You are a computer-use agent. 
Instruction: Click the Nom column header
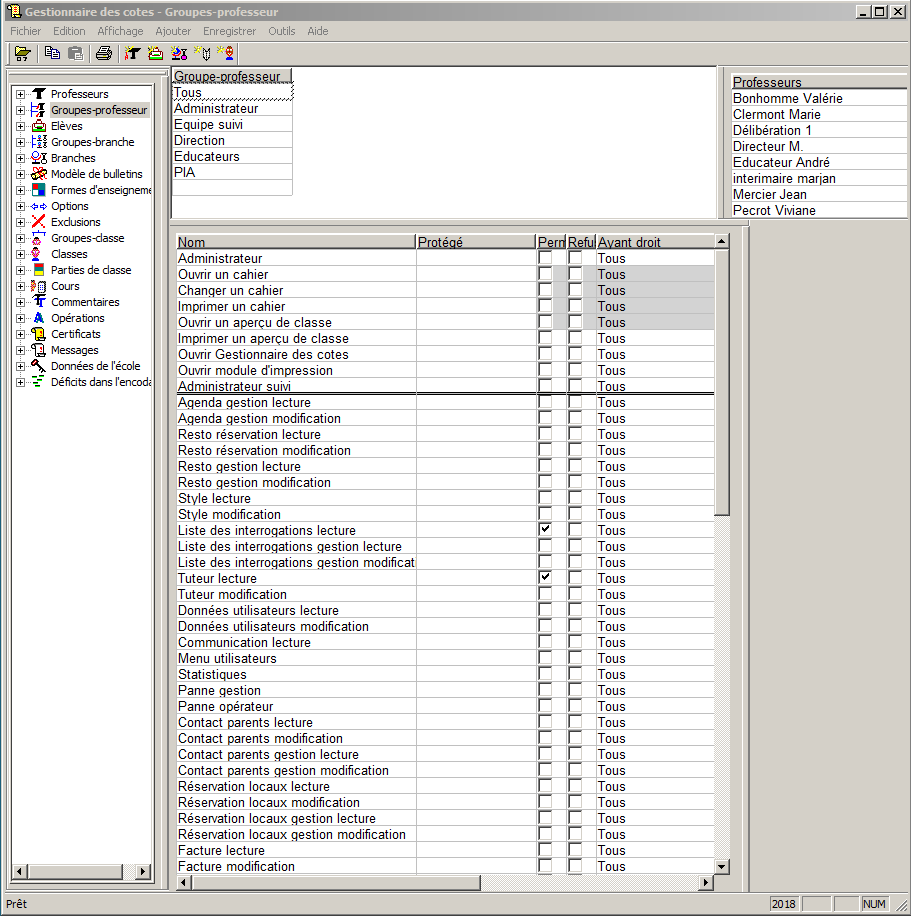tap(295, 242)
